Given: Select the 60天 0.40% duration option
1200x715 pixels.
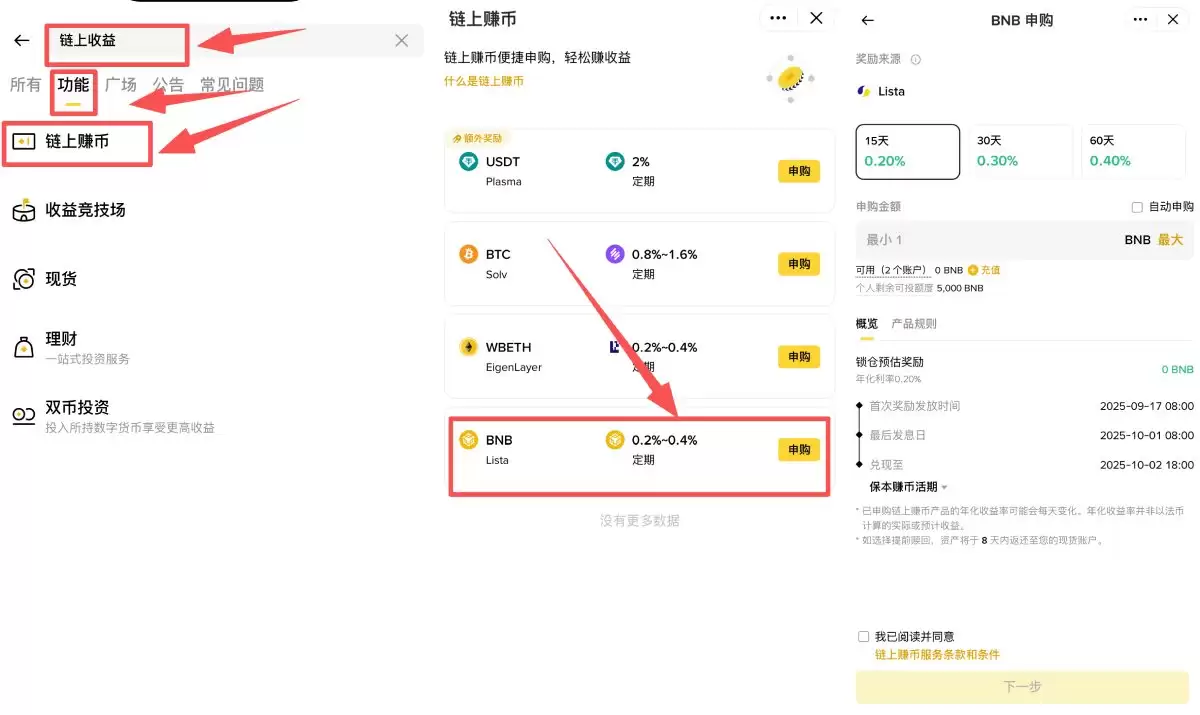Looking at the screenshot, I should (x=1133, y=151).
